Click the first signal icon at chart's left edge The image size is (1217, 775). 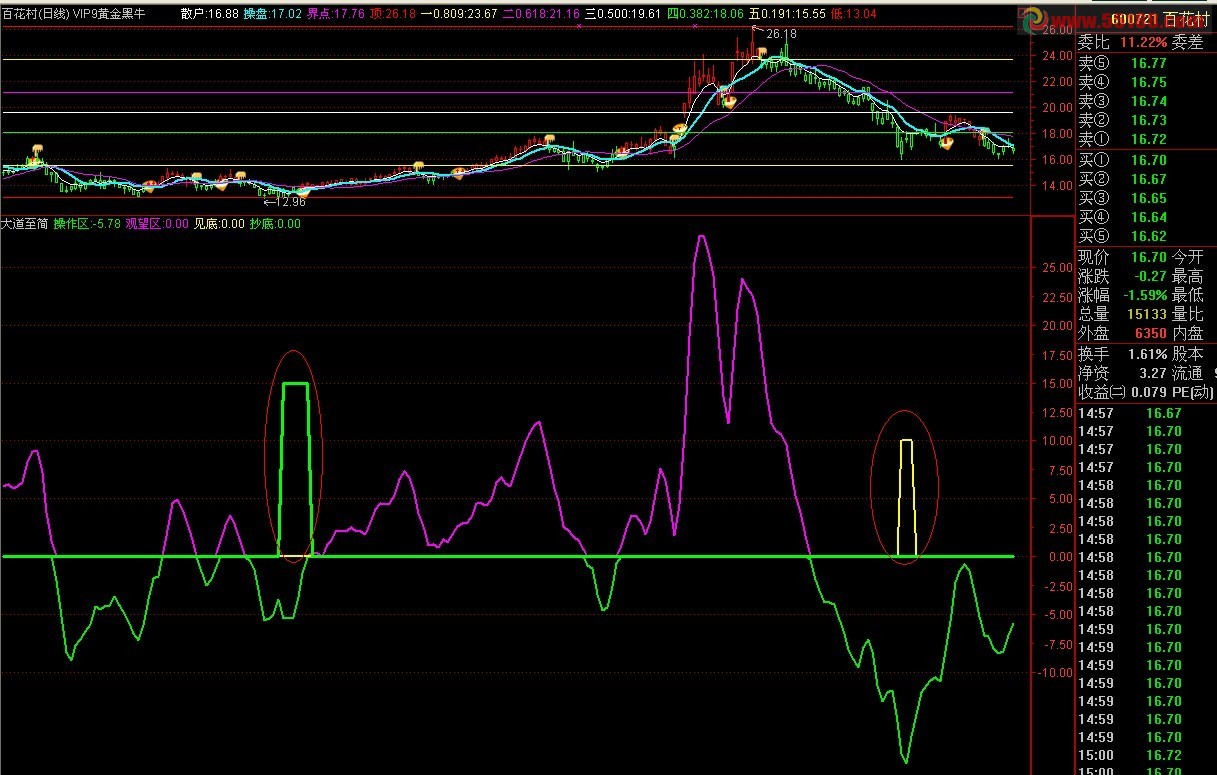[37, 151]
